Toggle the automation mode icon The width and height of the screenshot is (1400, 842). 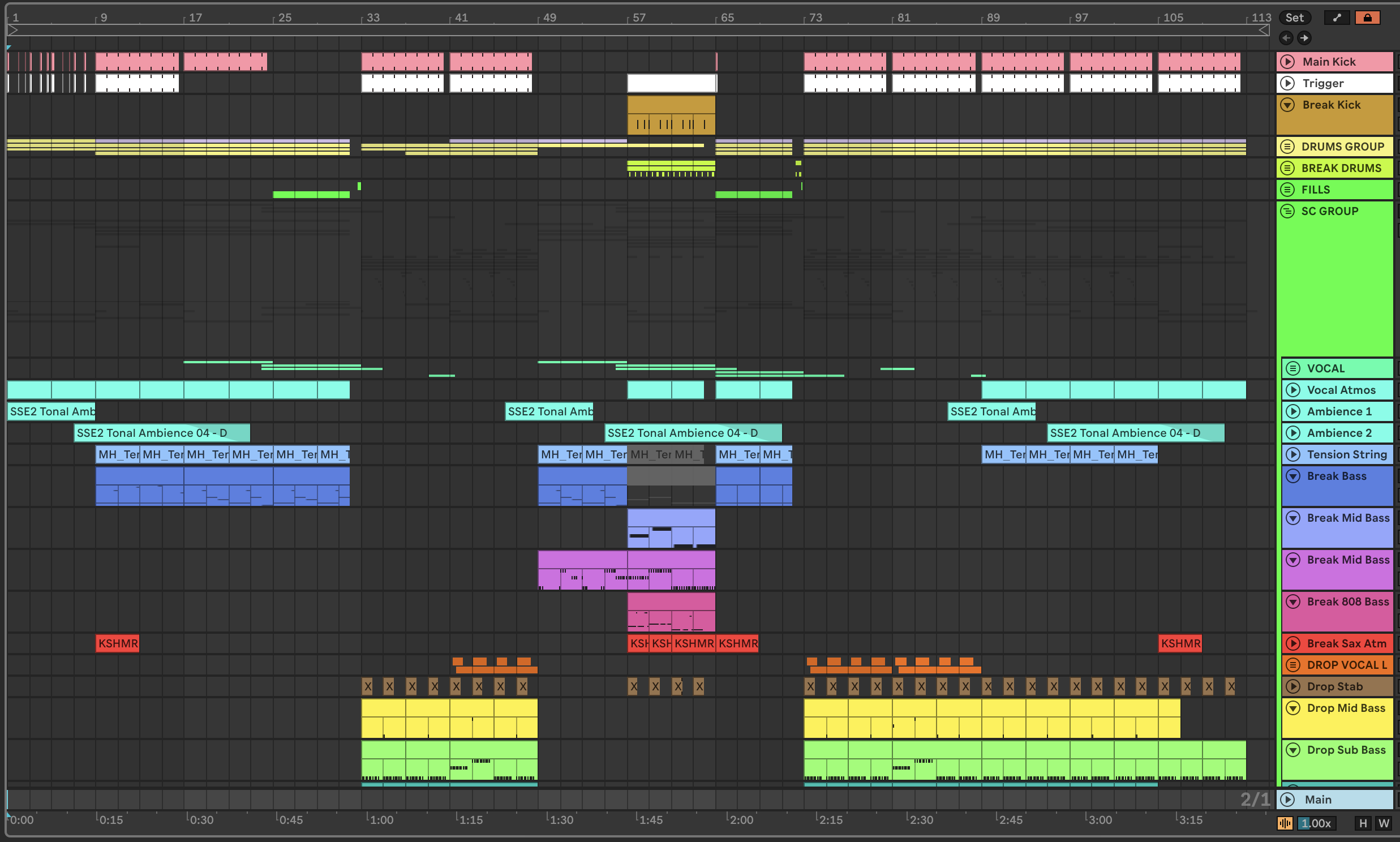pos(1337,18)
